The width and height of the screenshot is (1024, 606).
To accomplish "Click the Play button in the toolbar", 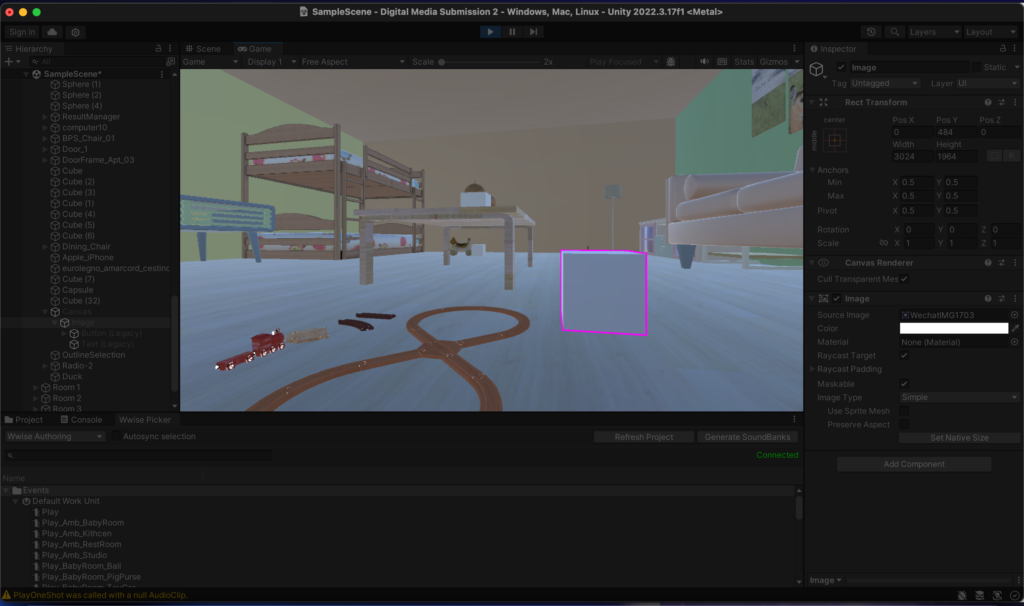I will [x=490, y=32].
